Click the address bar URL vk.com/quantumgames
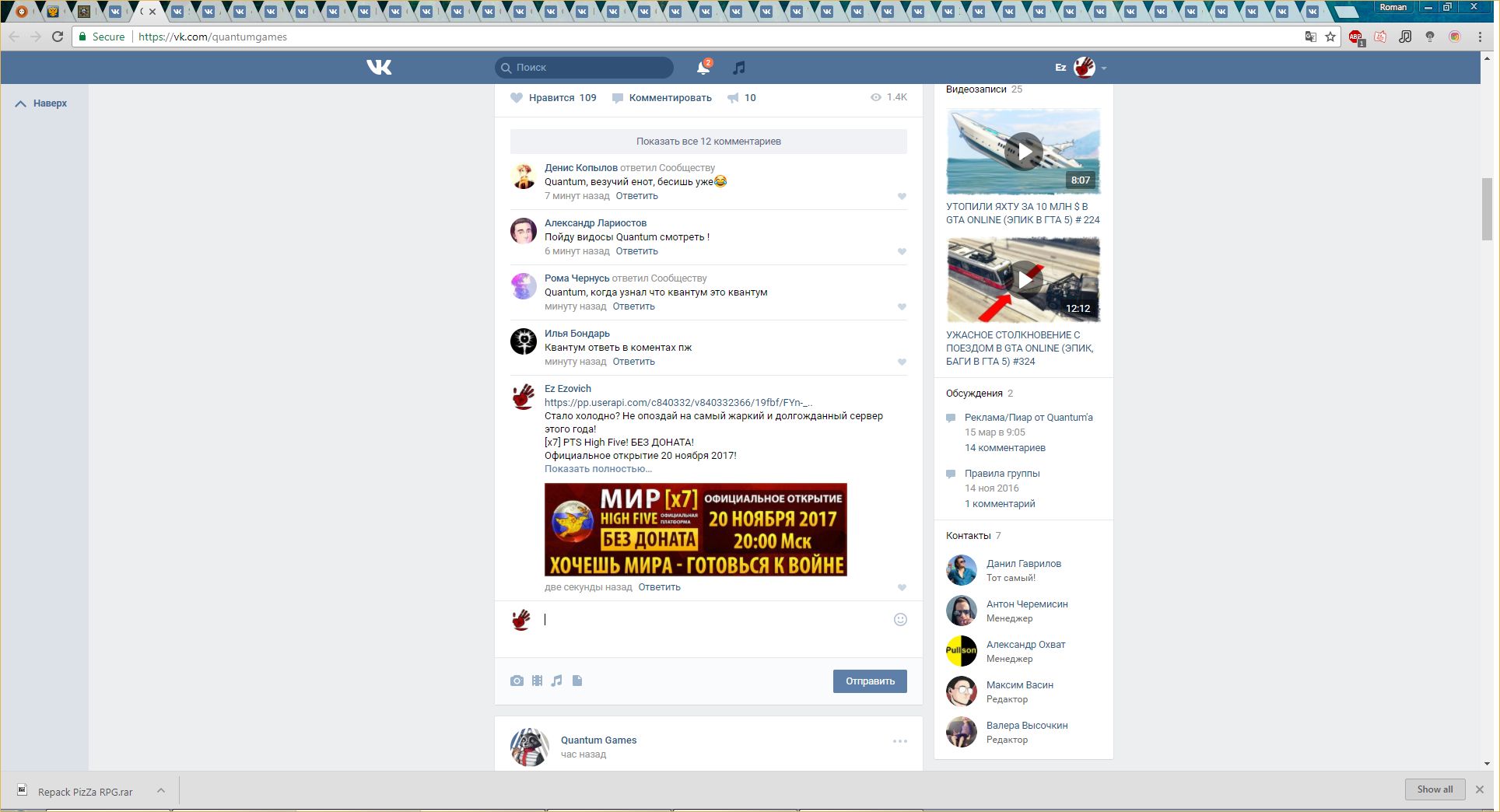 coord(212,37)
